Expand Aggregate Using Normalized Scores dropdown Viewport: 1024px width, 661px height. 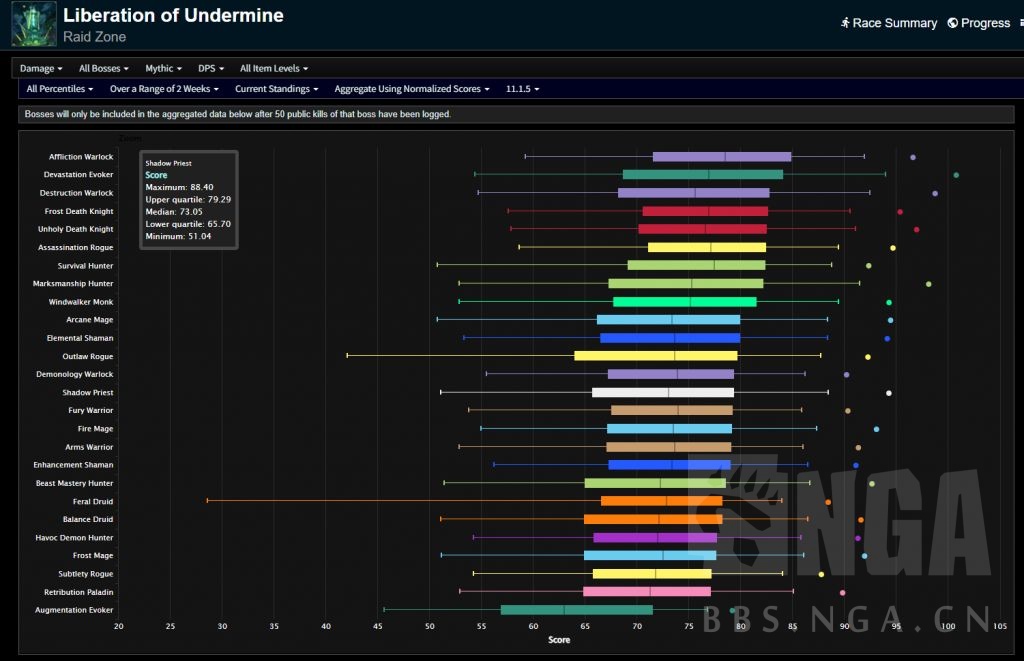point(411,89)
